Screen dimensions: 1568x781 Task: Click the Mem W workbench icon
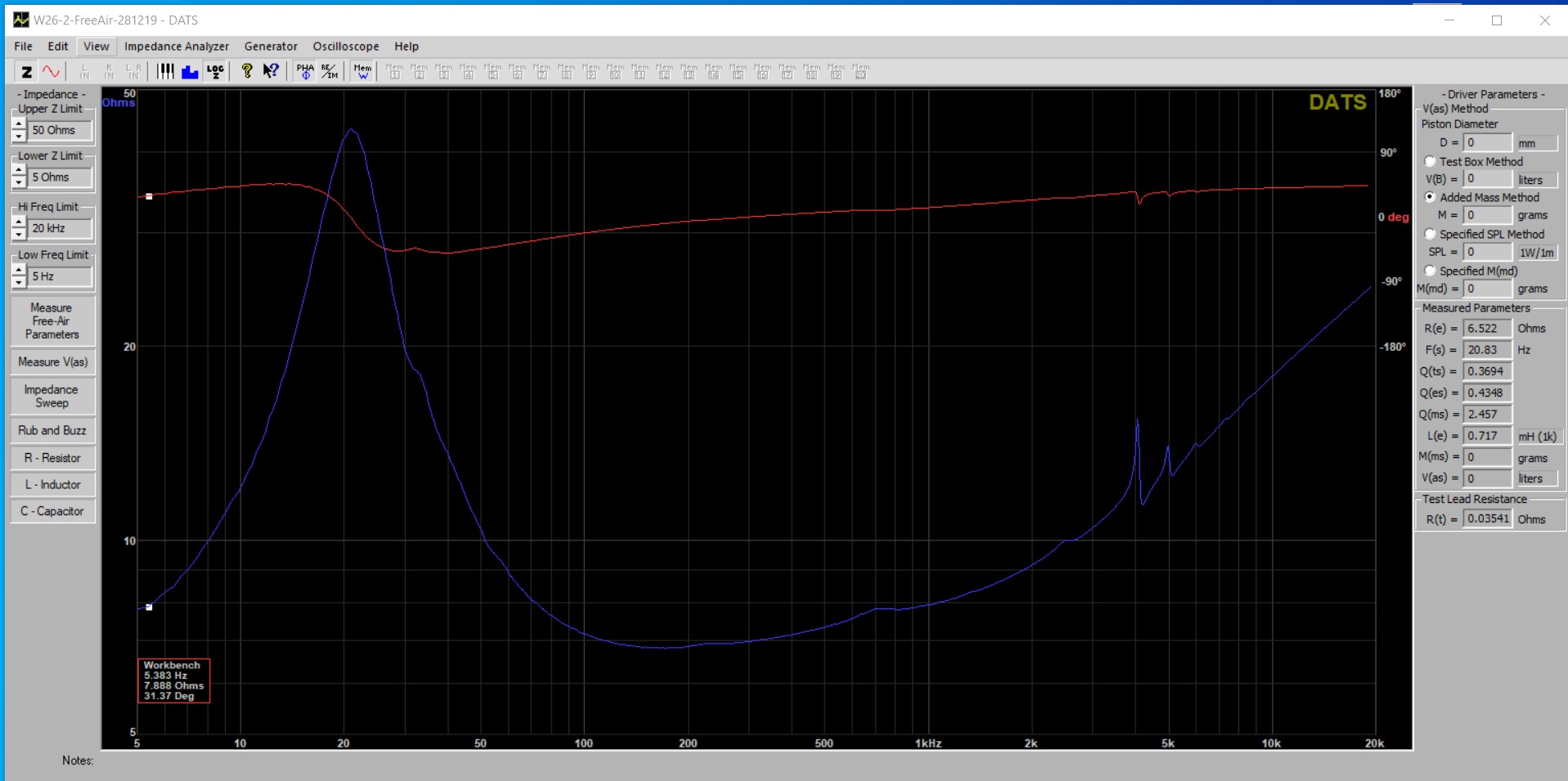pyautogui.click(x=362, y=72)
